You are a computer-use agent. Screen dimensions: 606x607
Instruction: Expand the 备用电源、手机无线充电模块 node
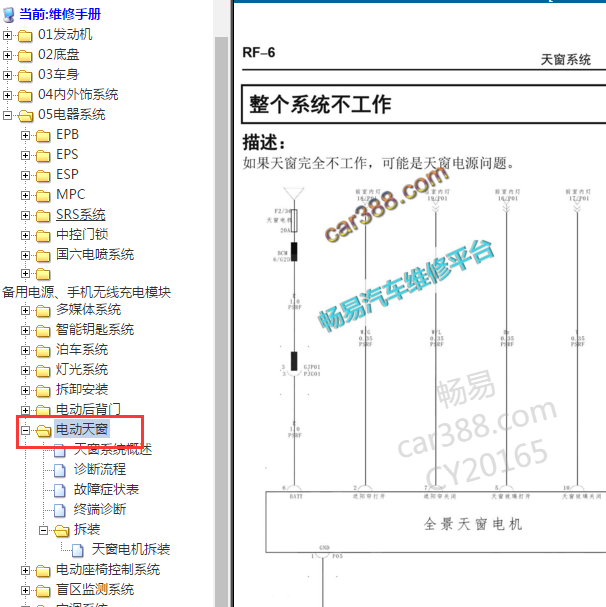click(x=25, y=274)
